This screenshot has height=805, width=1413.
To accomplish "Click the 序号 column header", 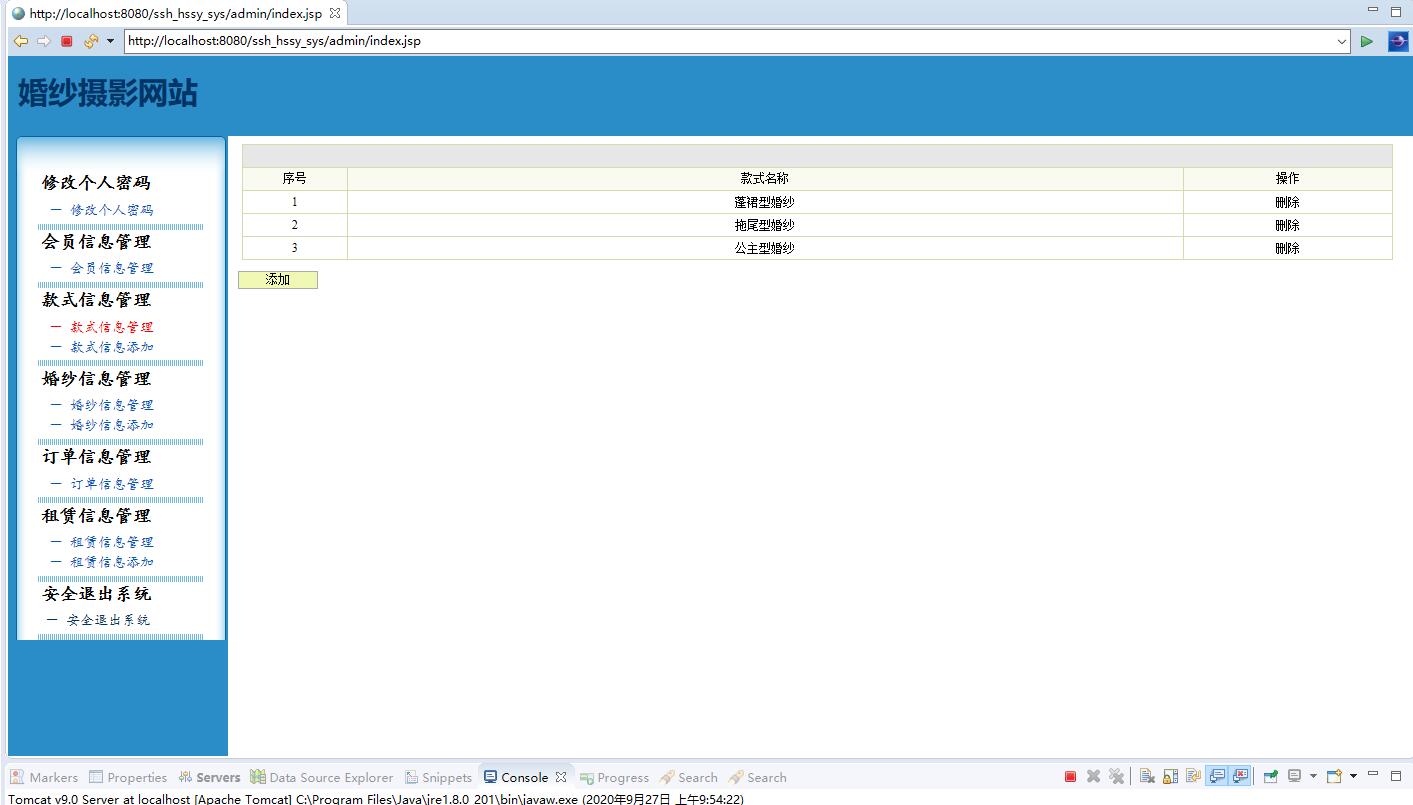I will pos(294,178).
